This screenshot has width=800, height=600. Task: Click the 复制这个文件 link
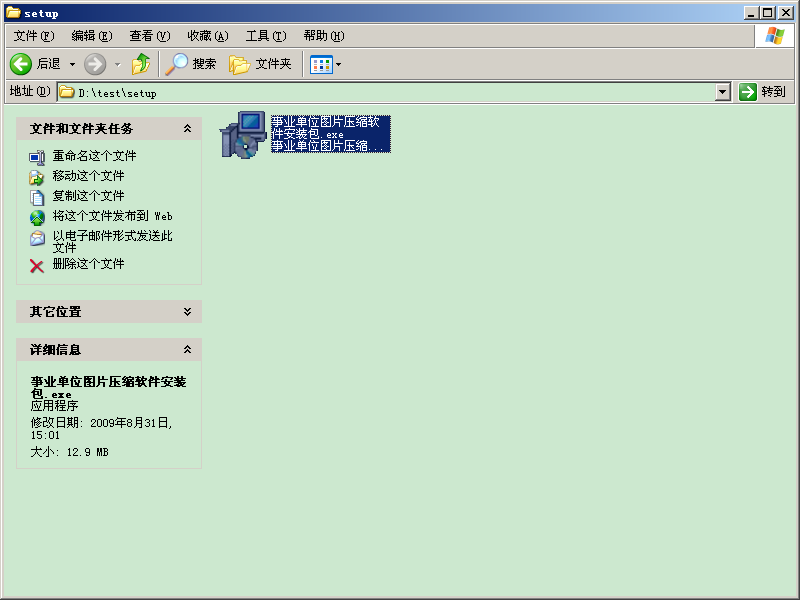click(88, 196)
